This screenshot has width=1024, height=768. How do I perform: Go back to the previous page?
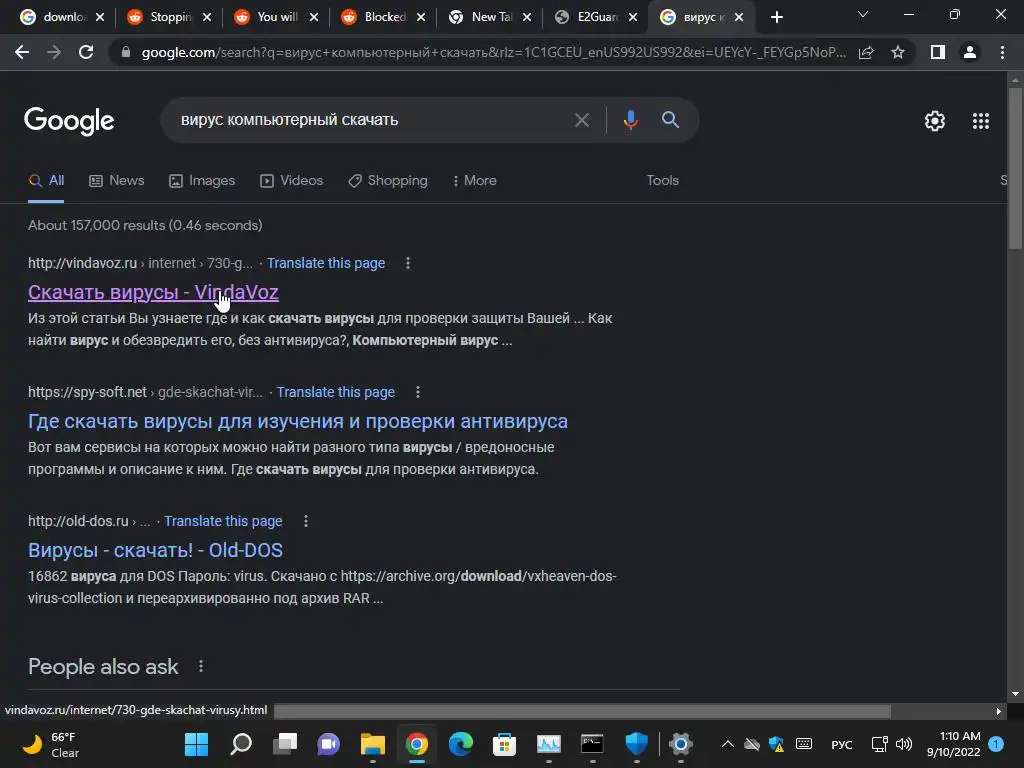(x=22, y=52)
